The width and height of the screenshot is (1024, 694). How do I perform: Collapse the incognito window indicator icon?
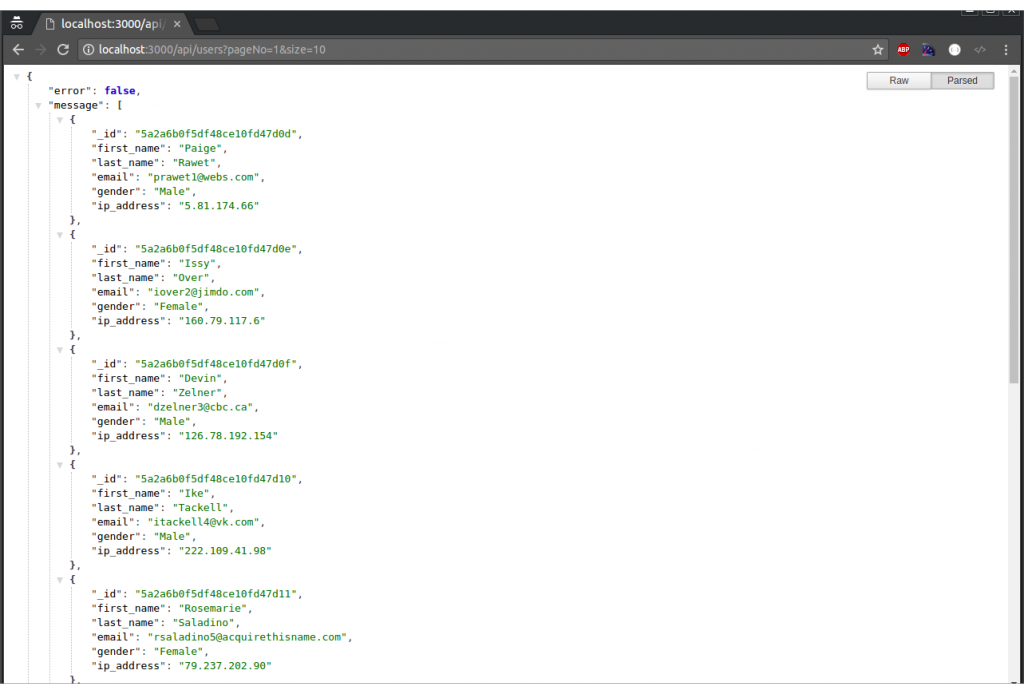tap(16, 21)
